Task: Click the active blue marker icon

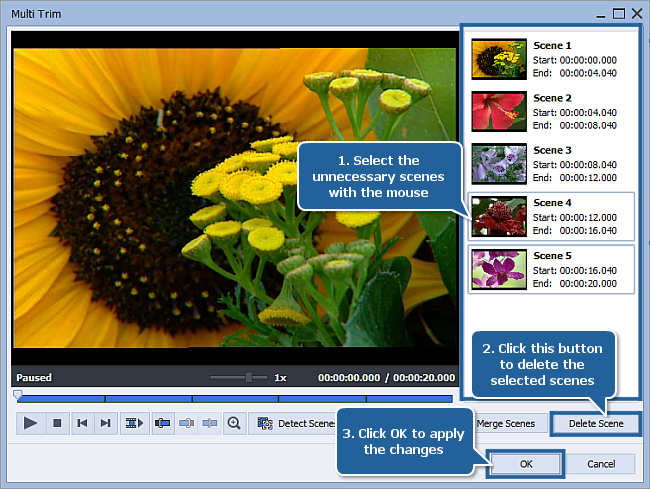Action: tap(162, 423)
